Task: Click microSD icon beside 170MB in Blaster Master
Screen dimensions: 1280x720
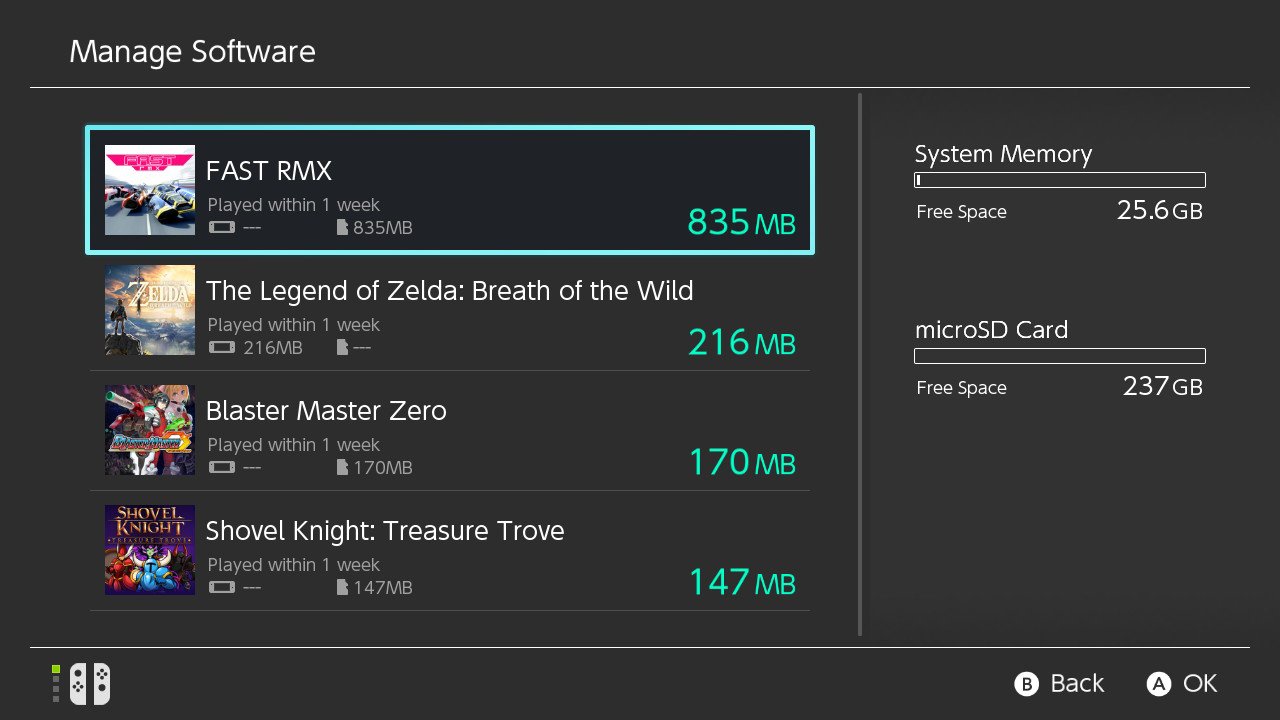Action: click(x=342, y=468)
